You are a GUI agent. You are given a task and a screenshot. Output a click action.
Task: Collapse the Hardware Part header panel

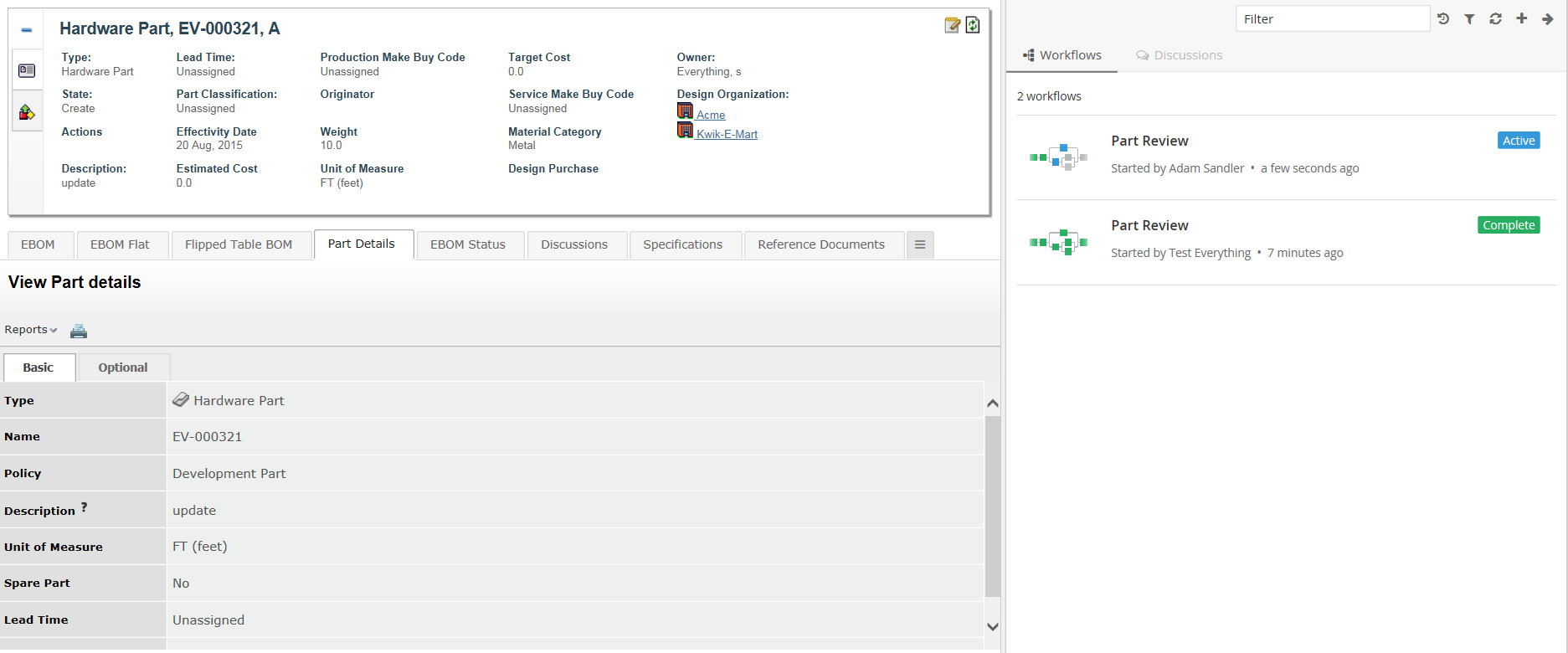[x=27, y=30]
